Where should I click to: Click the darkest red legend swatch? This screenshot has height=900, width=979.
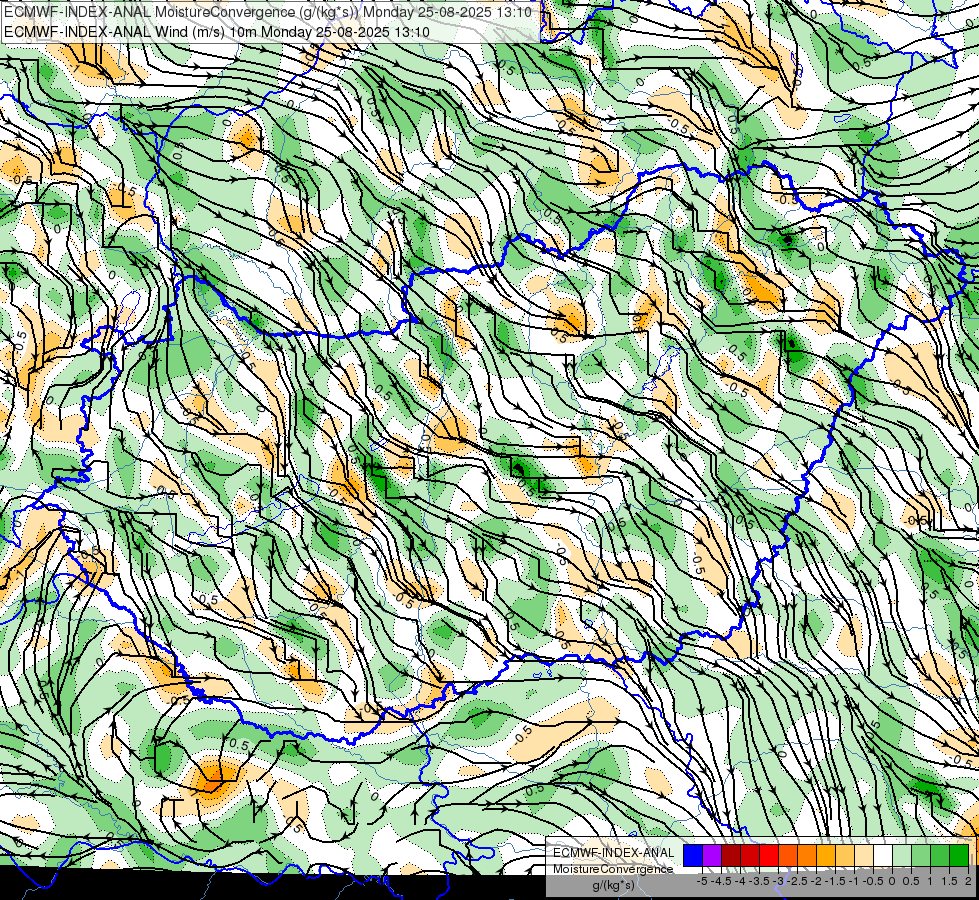[x=731, y=855]
